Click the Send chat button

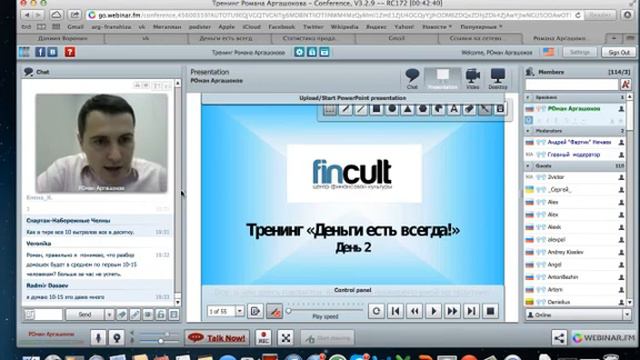tap(85, 314)
